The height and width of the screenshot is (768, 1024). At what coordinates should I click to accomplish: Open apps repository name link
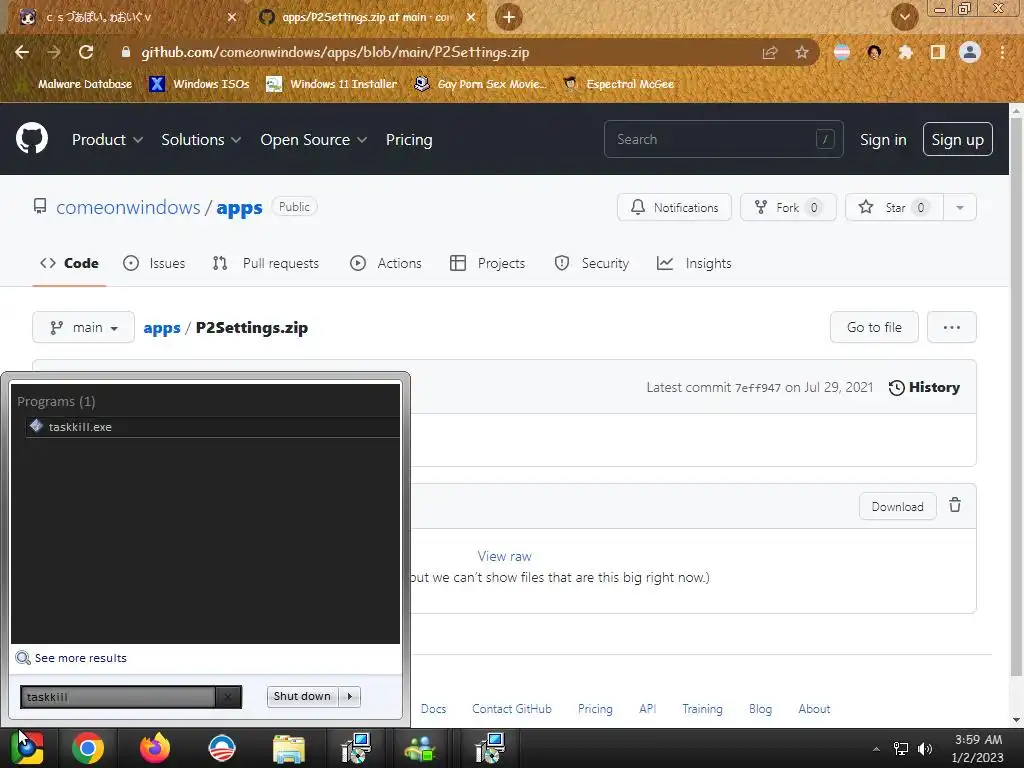[239, 208]
